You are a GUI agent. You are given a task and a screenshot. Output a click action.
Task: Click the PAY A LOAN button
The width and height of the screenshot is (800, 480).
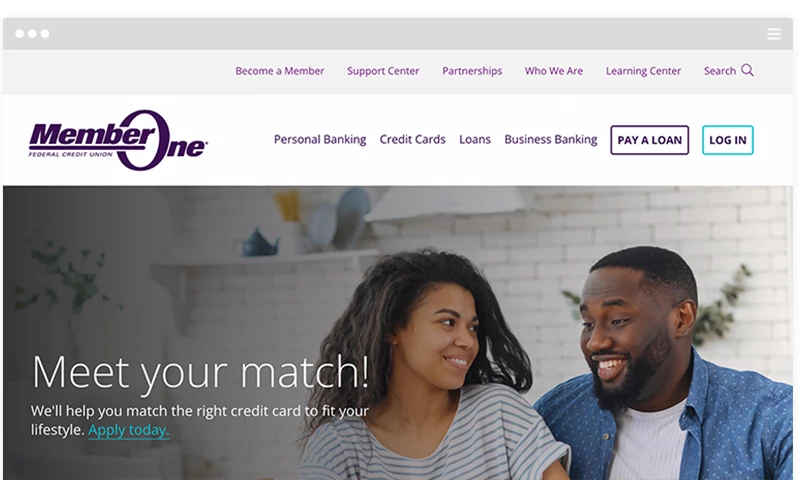click(649, 140)
